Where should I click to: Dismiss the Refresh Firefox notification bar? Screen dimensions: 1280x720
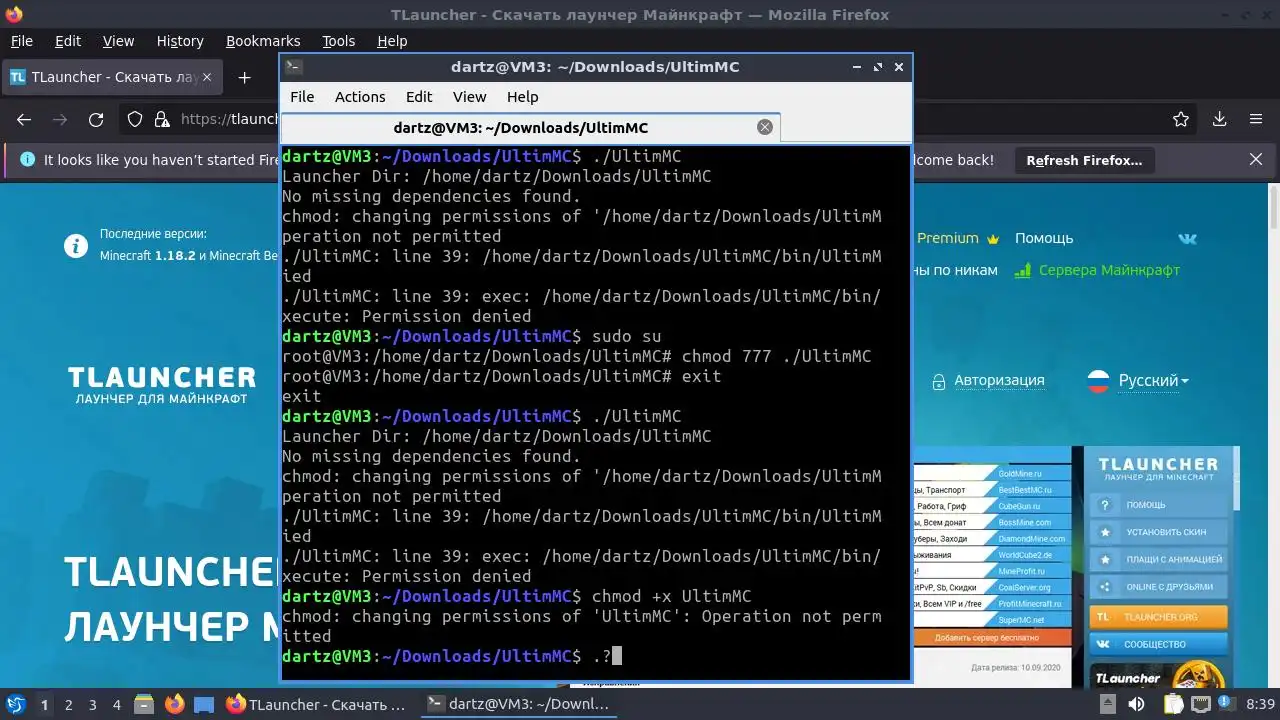click(x=1256, y=160)
